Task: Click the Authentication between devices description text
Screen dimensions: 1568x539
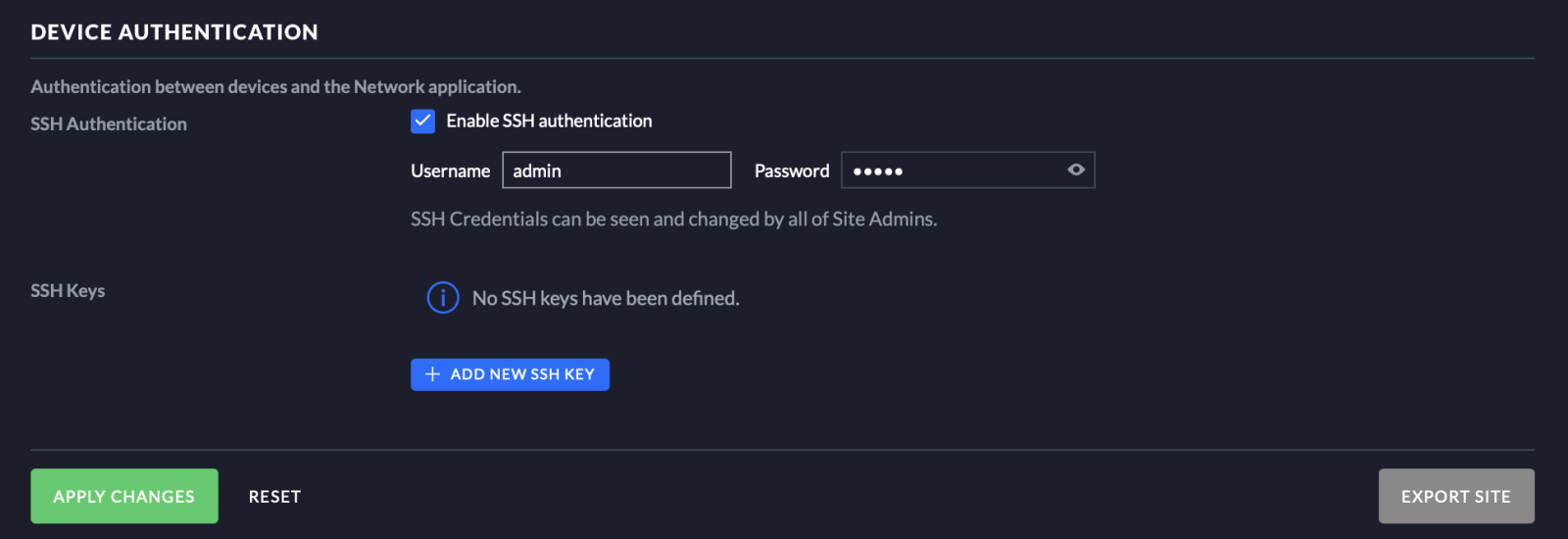Action: (275, 86)
